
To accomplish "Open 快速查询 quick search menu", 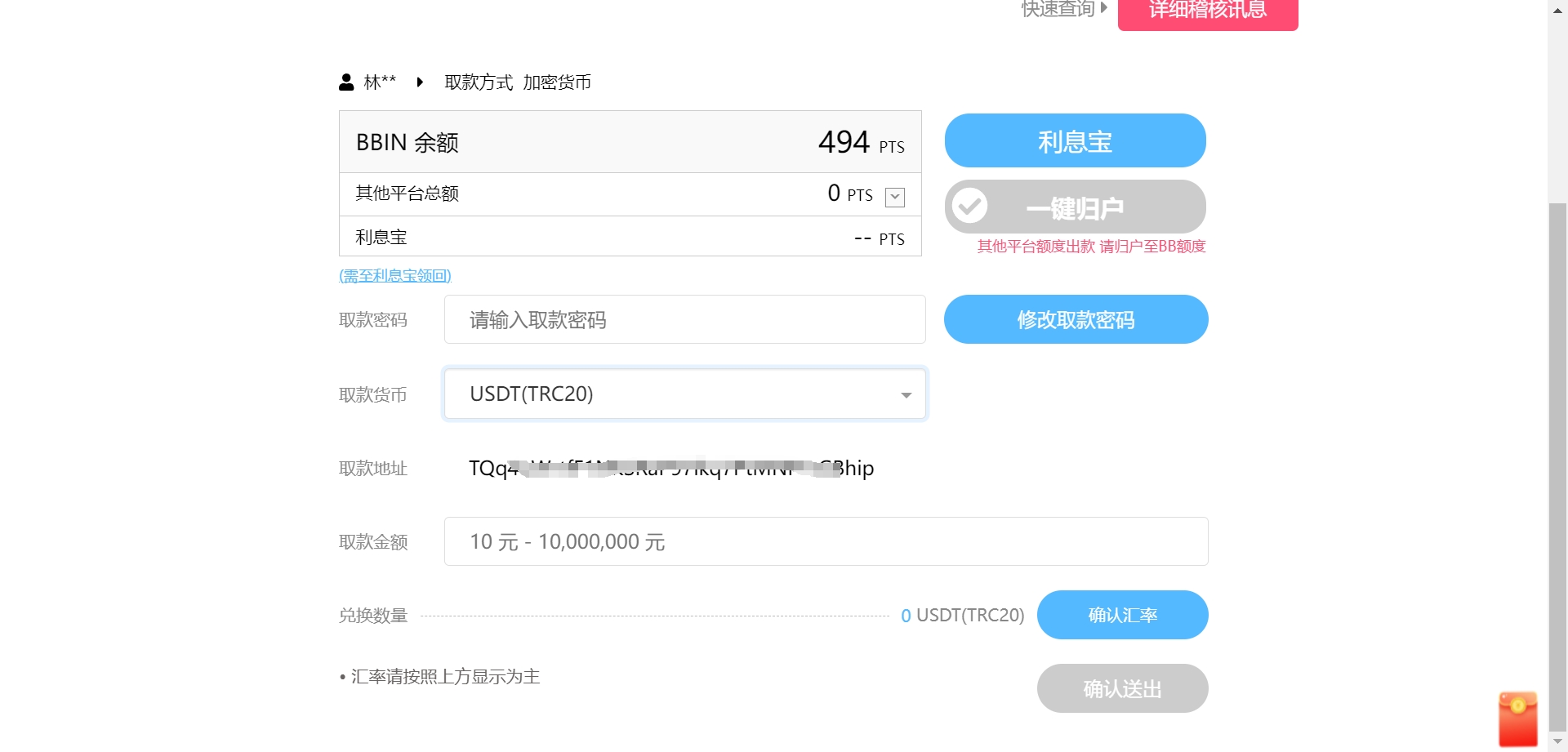I will pyautogui.click(x=1064, y=9).
